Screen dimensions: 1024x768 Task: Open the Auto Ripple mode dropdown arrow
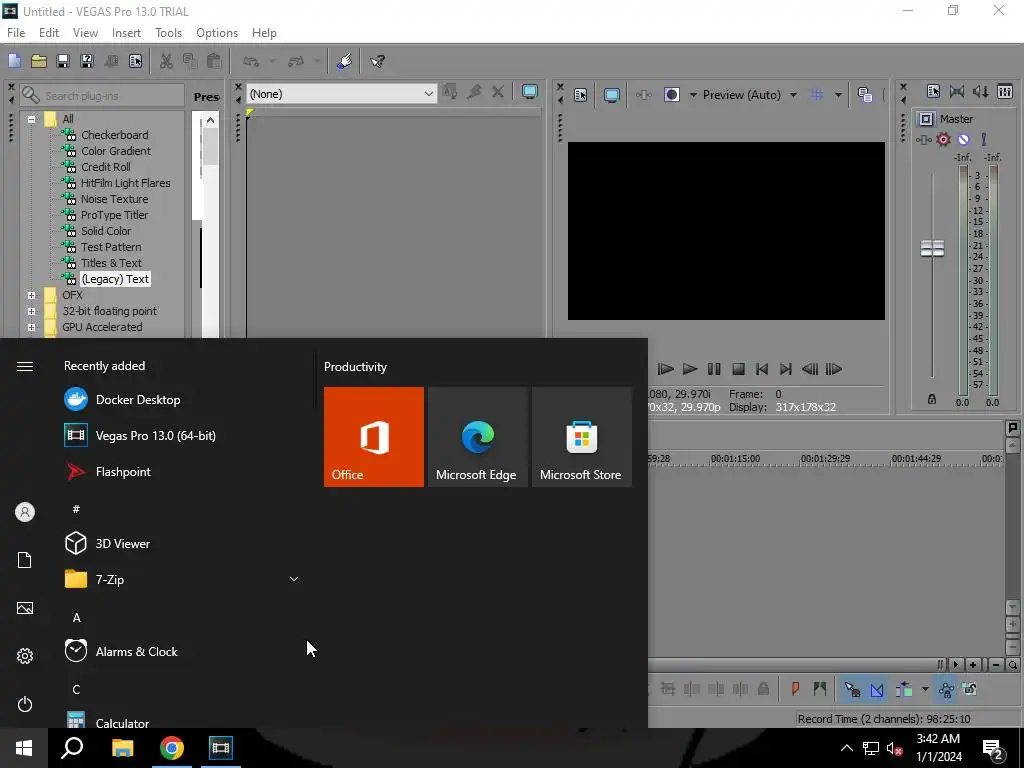point(925,689)
